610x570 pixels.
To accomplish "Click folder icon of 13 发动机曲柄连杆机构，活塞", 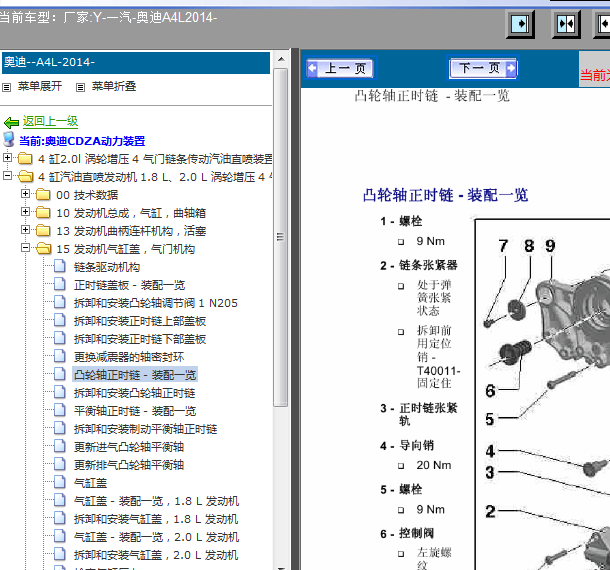I will tap(43, 230).
